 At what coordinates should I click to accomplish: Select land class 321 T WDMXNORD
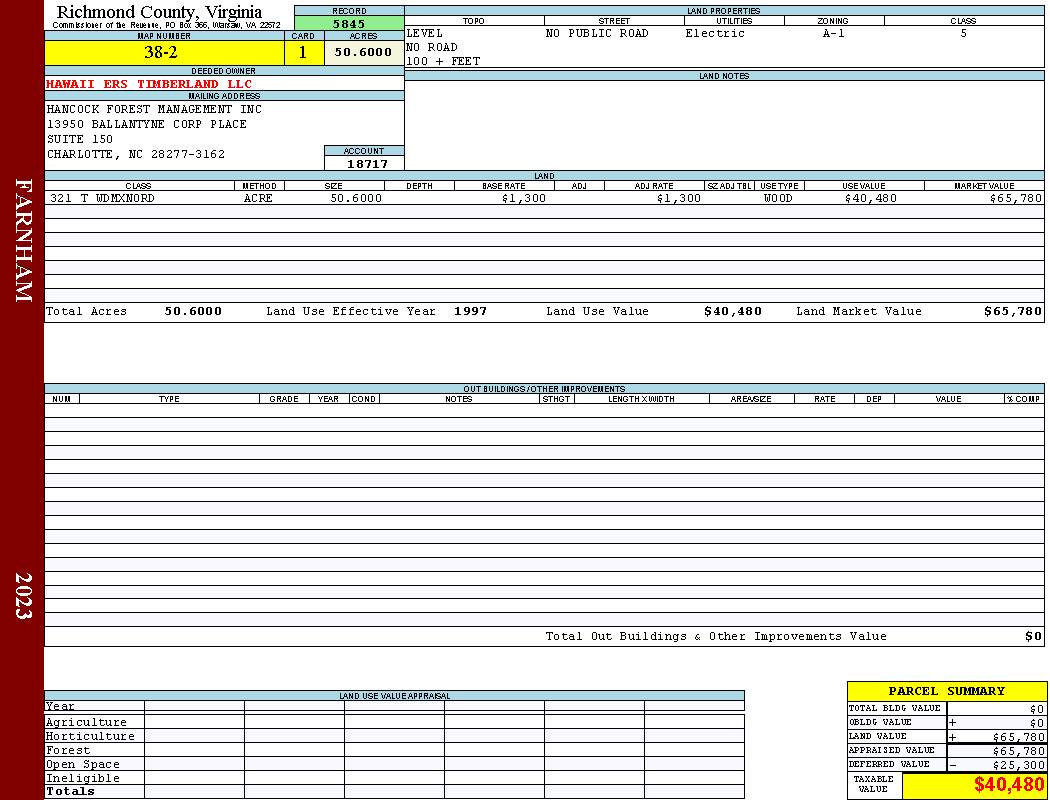[x=102, y=198]
